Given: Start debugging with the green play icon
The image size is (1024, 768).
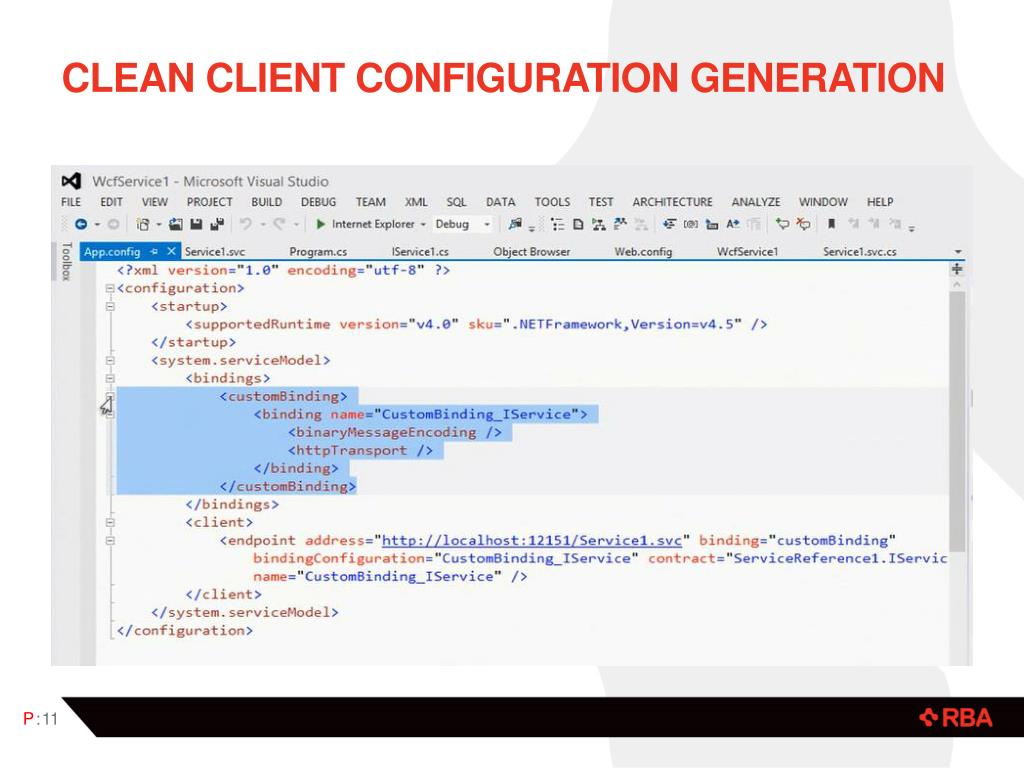Looking at the screenshot, I should pos(321,224).
